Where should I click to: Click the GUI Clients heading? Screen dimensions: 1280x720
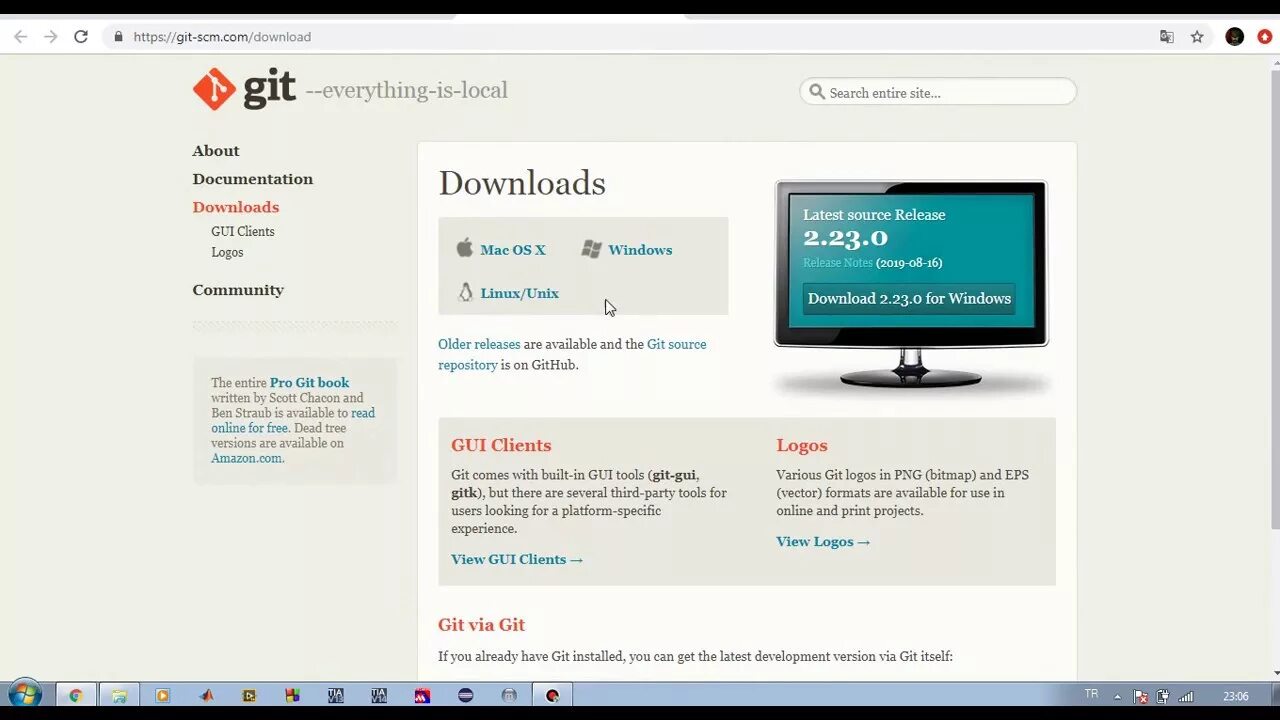point(501,445)
